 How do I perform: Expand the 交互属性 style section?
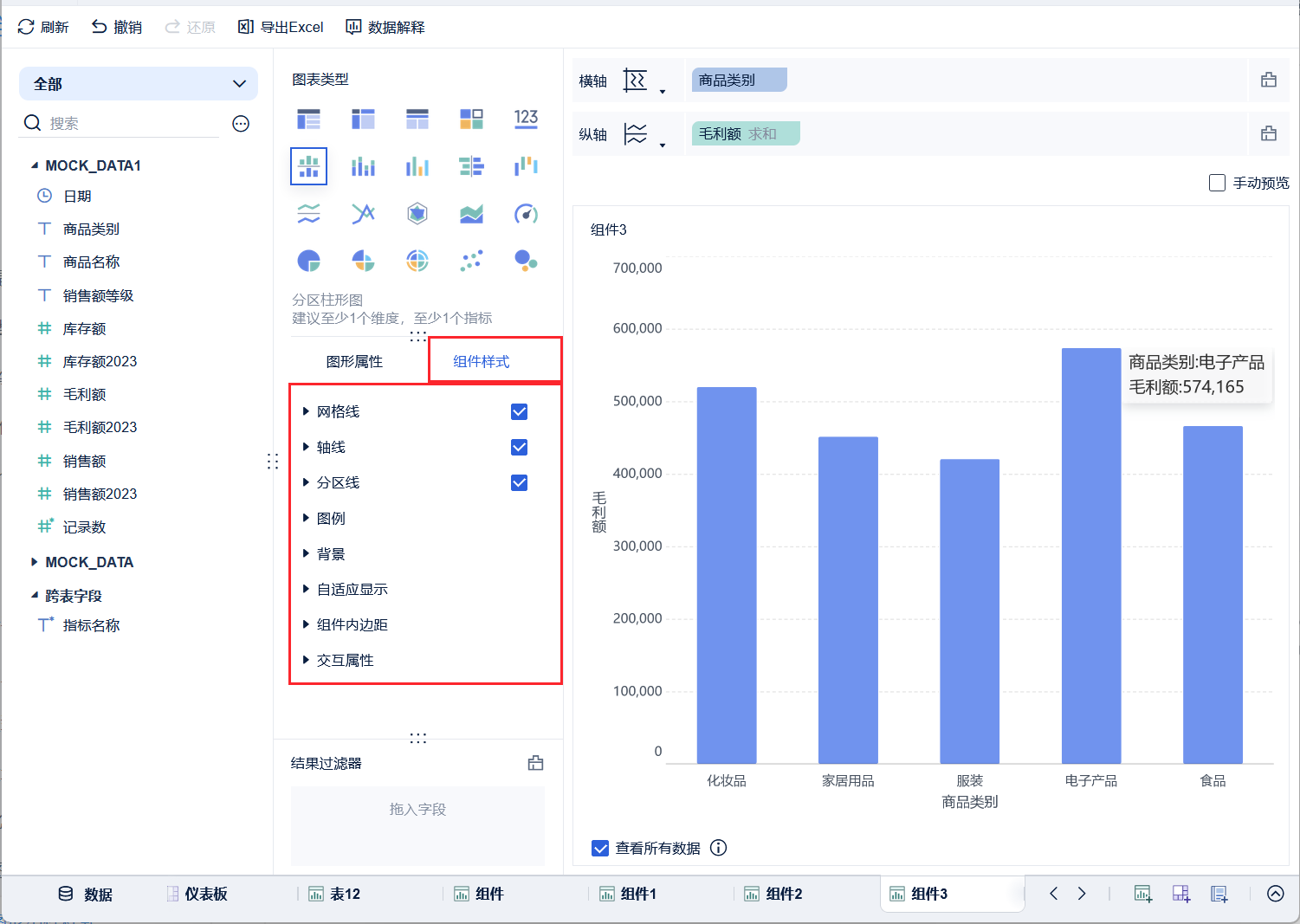[306, 660]
